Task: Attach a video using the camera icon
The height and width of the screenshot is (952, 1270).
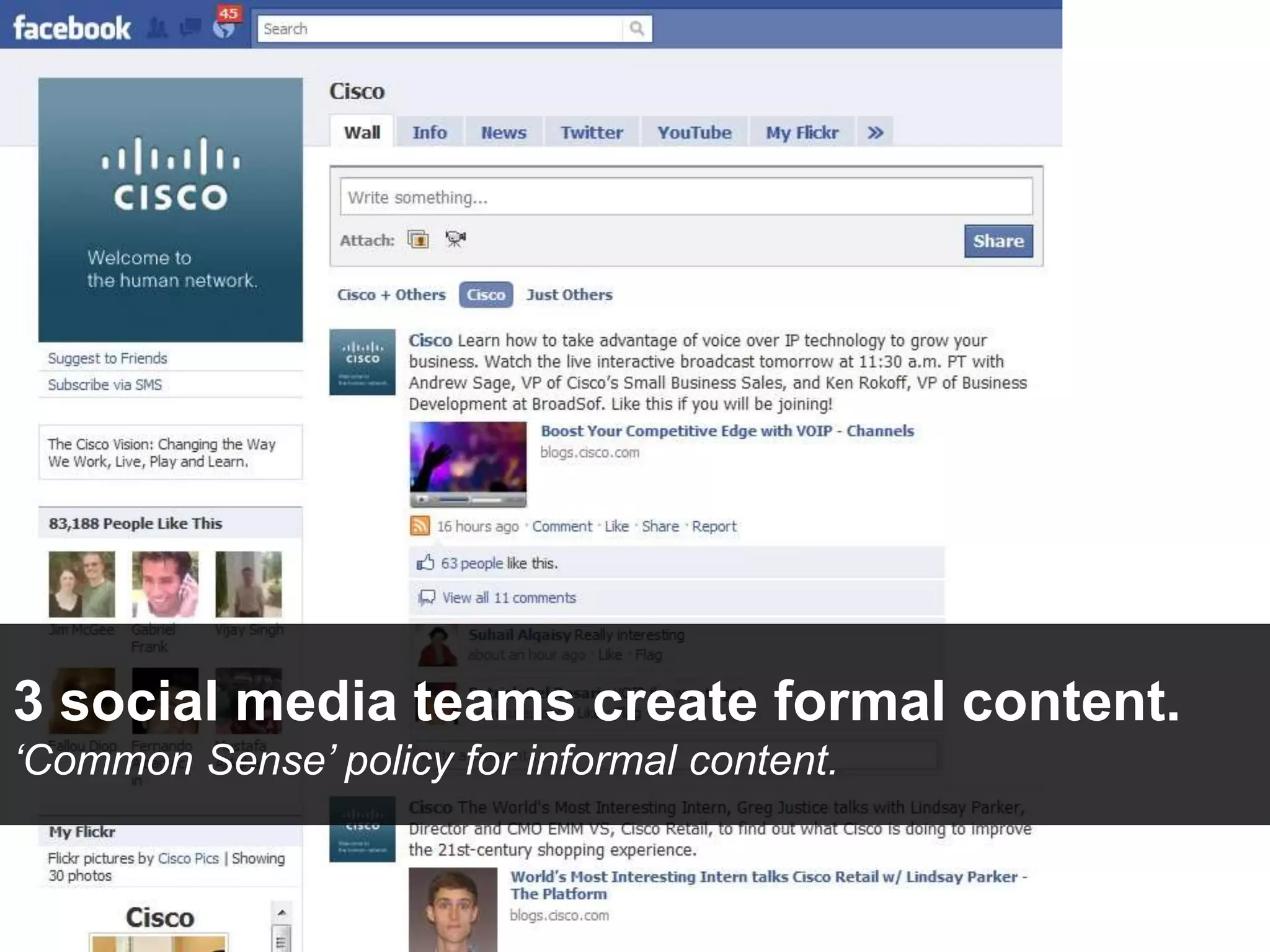Action: pyautogui.click(x=456, y=239)
